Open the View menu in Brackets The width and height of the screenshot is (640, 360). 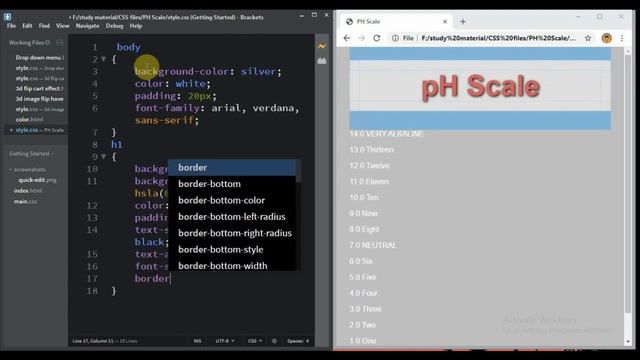(62, 26)
